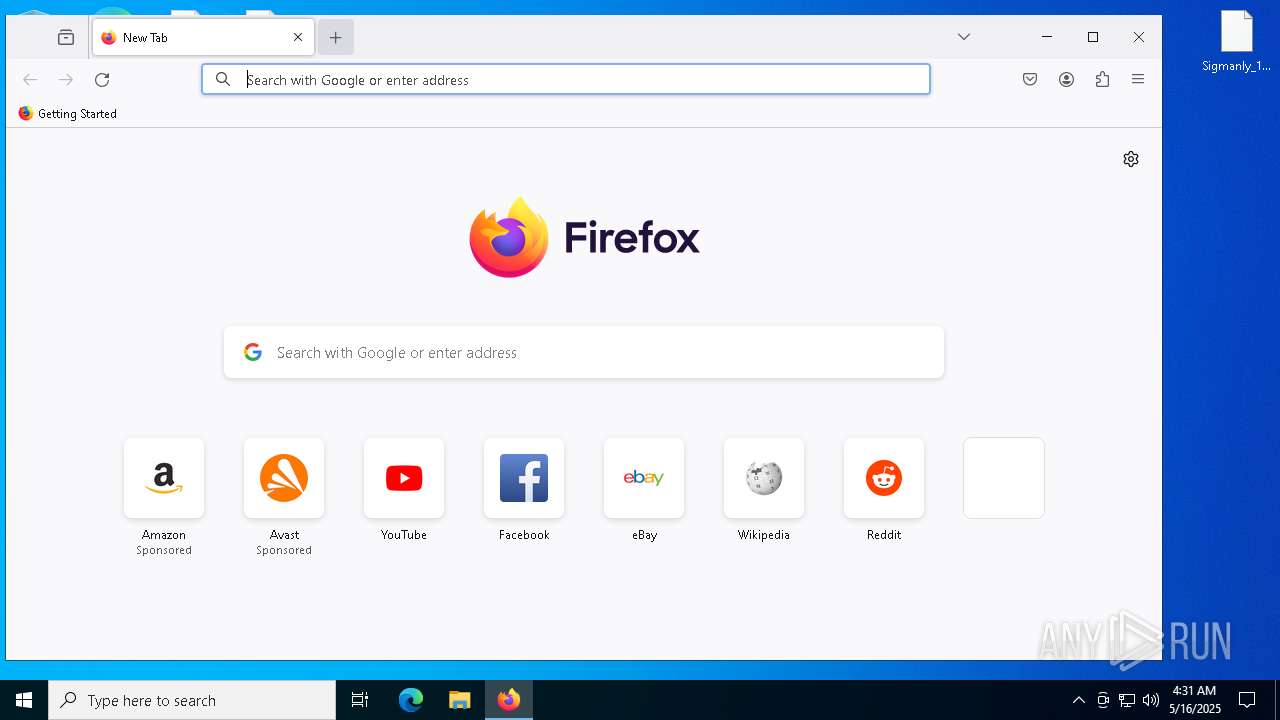Maximize the Firefox window
Image resolution: width=1280 pixels, height=720 pixels.
pos(1093,37)
